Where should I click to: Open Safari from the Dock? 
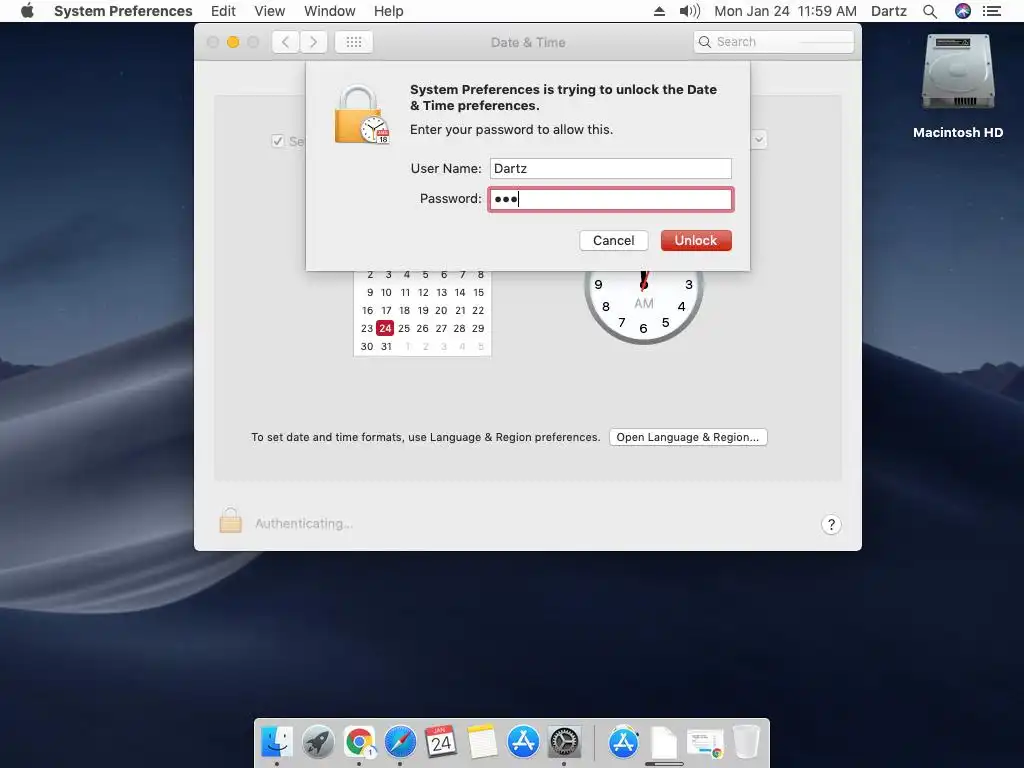click(400, 743)
